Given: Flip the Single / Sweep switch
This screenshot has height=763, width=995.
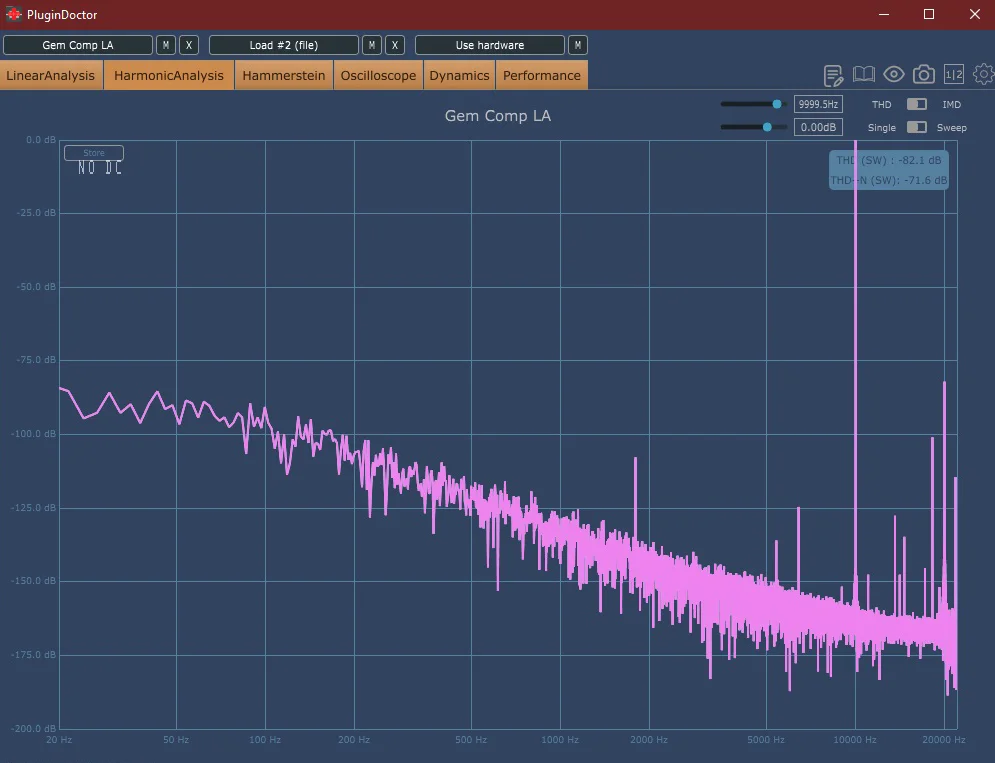Looking at the screenshot, I should pyautogui.click(x=916, y=127).
